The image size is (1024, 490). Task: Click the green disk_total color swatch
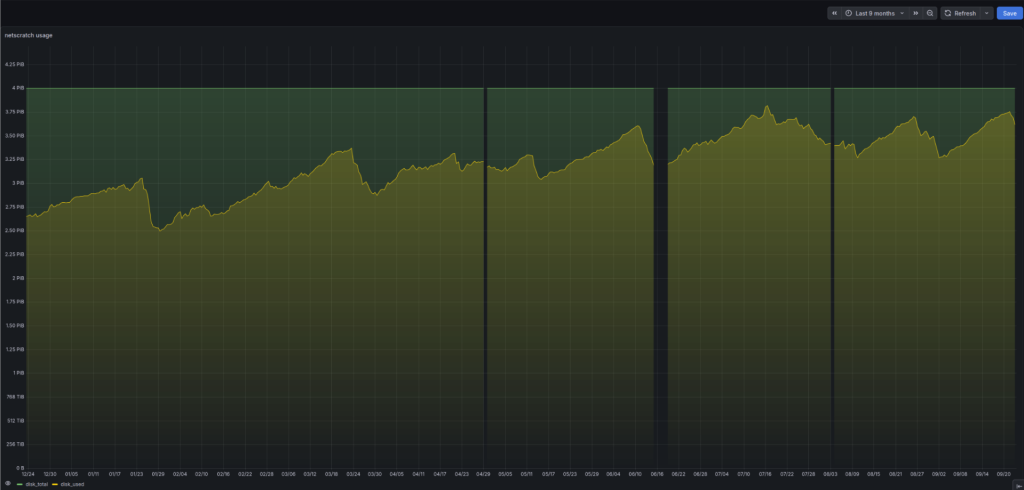(20, 484)
